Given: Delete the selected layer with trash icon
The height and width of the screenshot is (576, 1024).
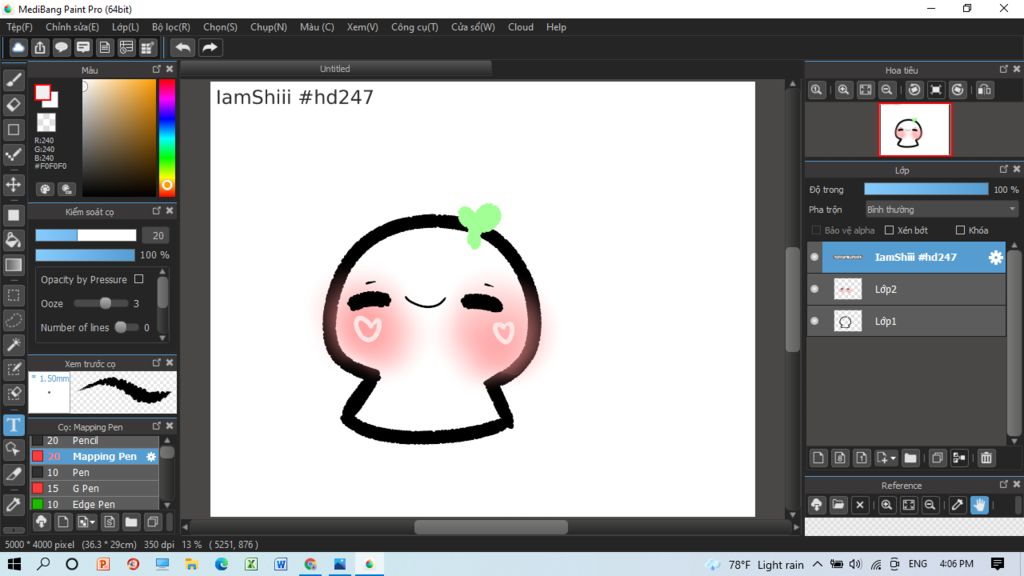Looking at the screenshot, I should click(x=986, y=458).
